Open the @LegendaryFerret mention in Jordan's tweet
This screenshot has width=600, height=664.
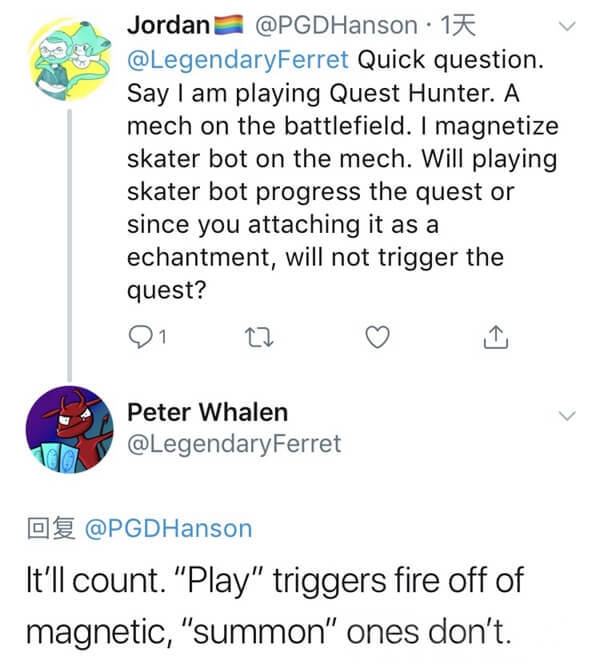click(237, 58)
